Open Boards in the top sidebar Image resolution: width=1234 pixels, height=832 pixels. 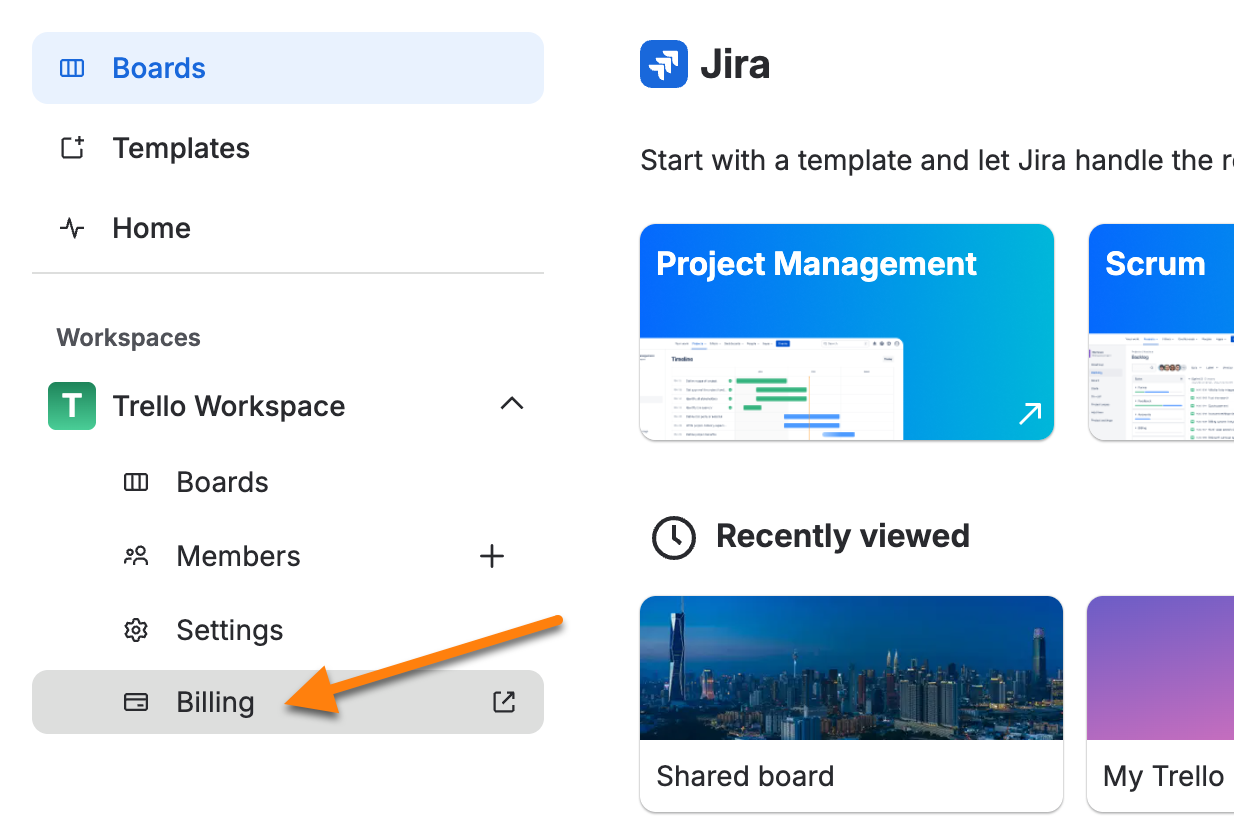pos(288,68)
